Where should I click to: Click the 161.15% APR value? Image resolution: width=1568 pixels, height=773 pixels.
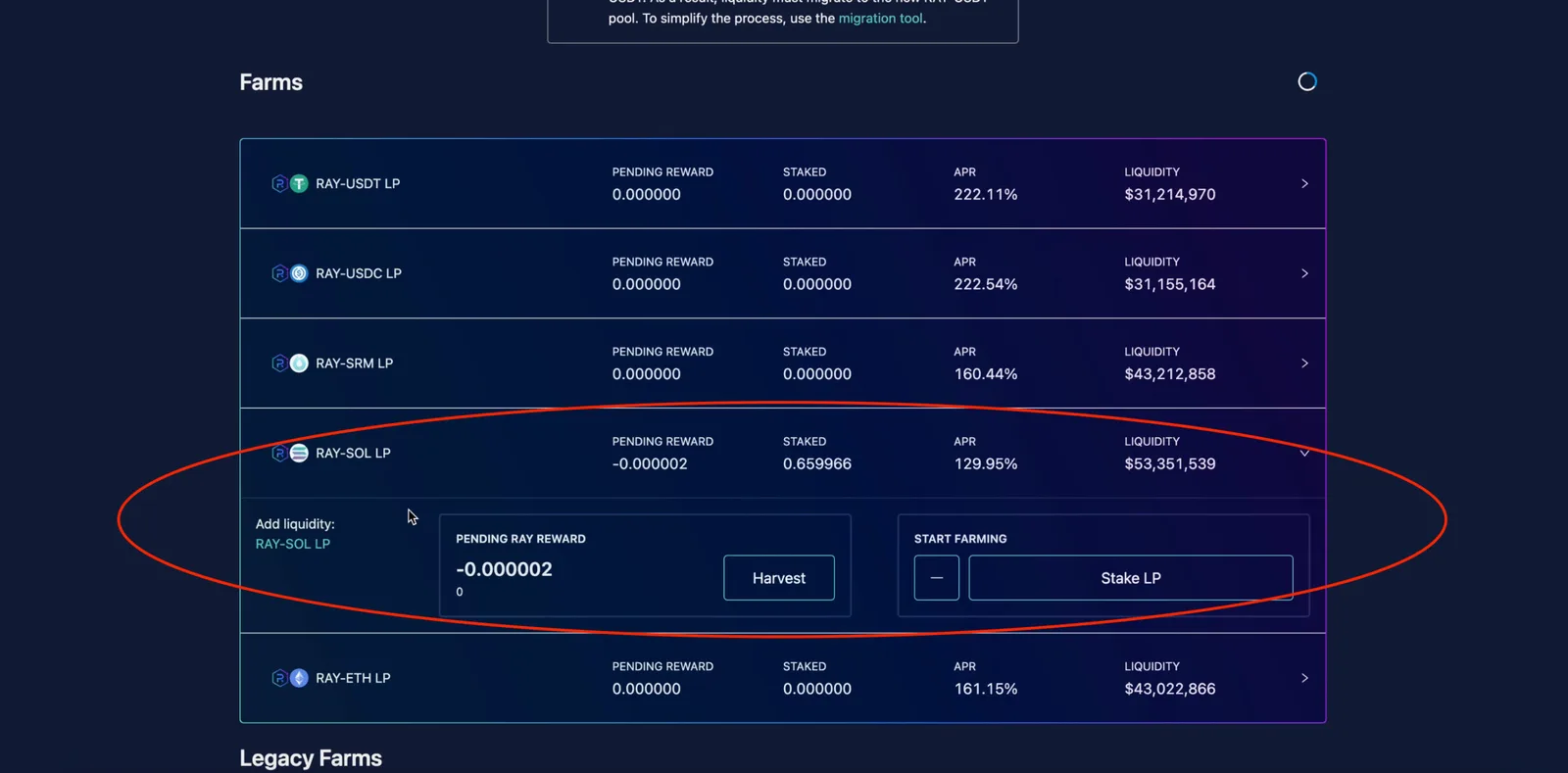pos(986,689)
